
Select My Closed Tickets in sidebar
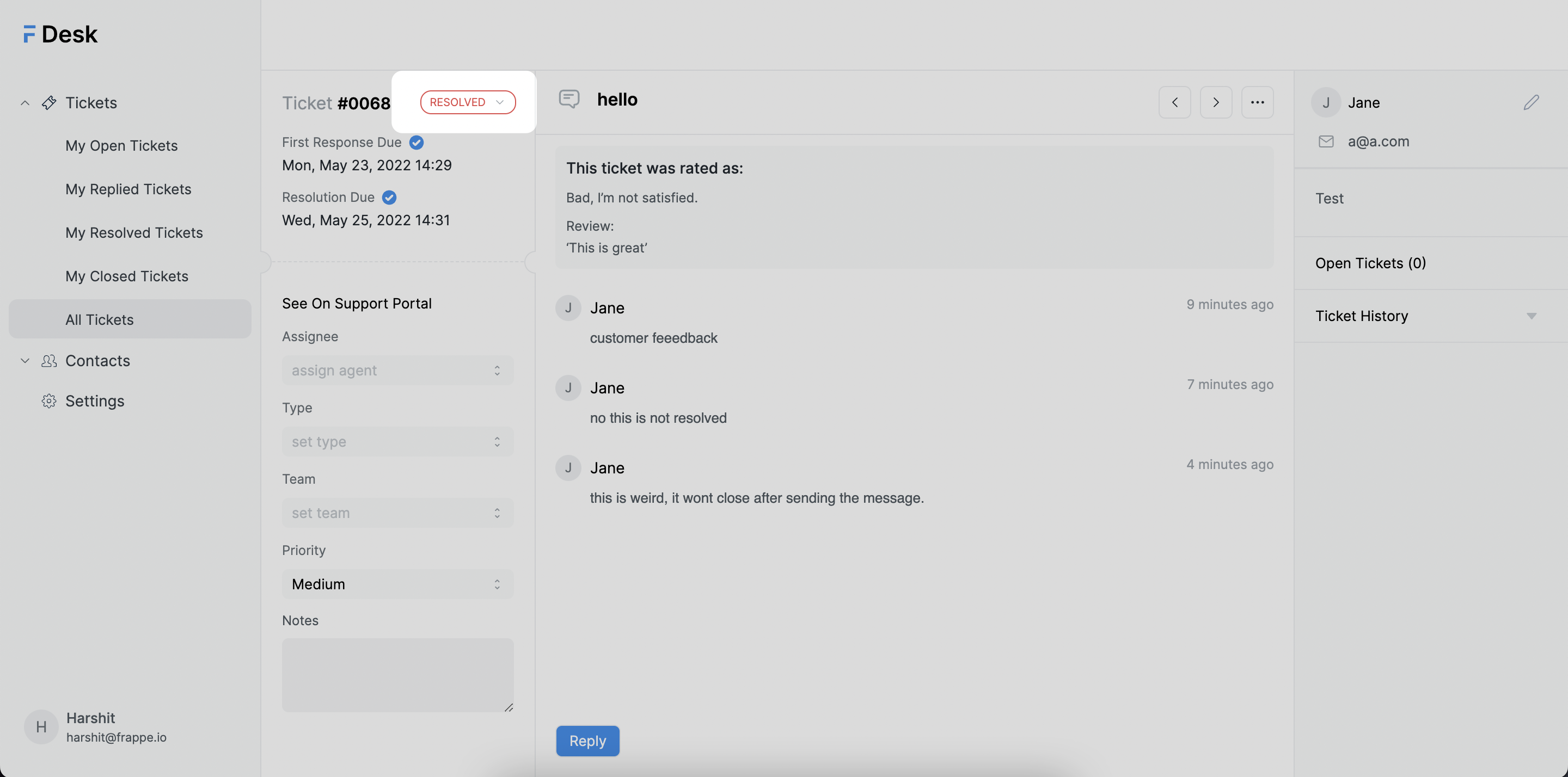pyautogui.click(x=127, y=276)
